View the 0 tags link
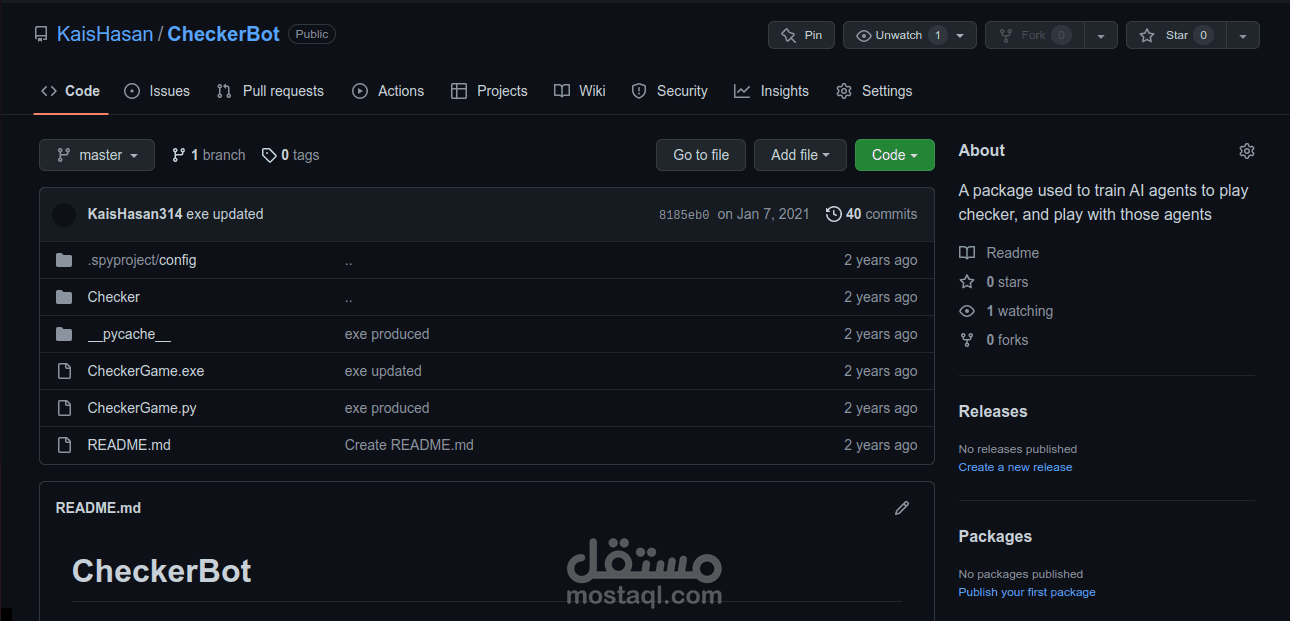 coord(291,155)
